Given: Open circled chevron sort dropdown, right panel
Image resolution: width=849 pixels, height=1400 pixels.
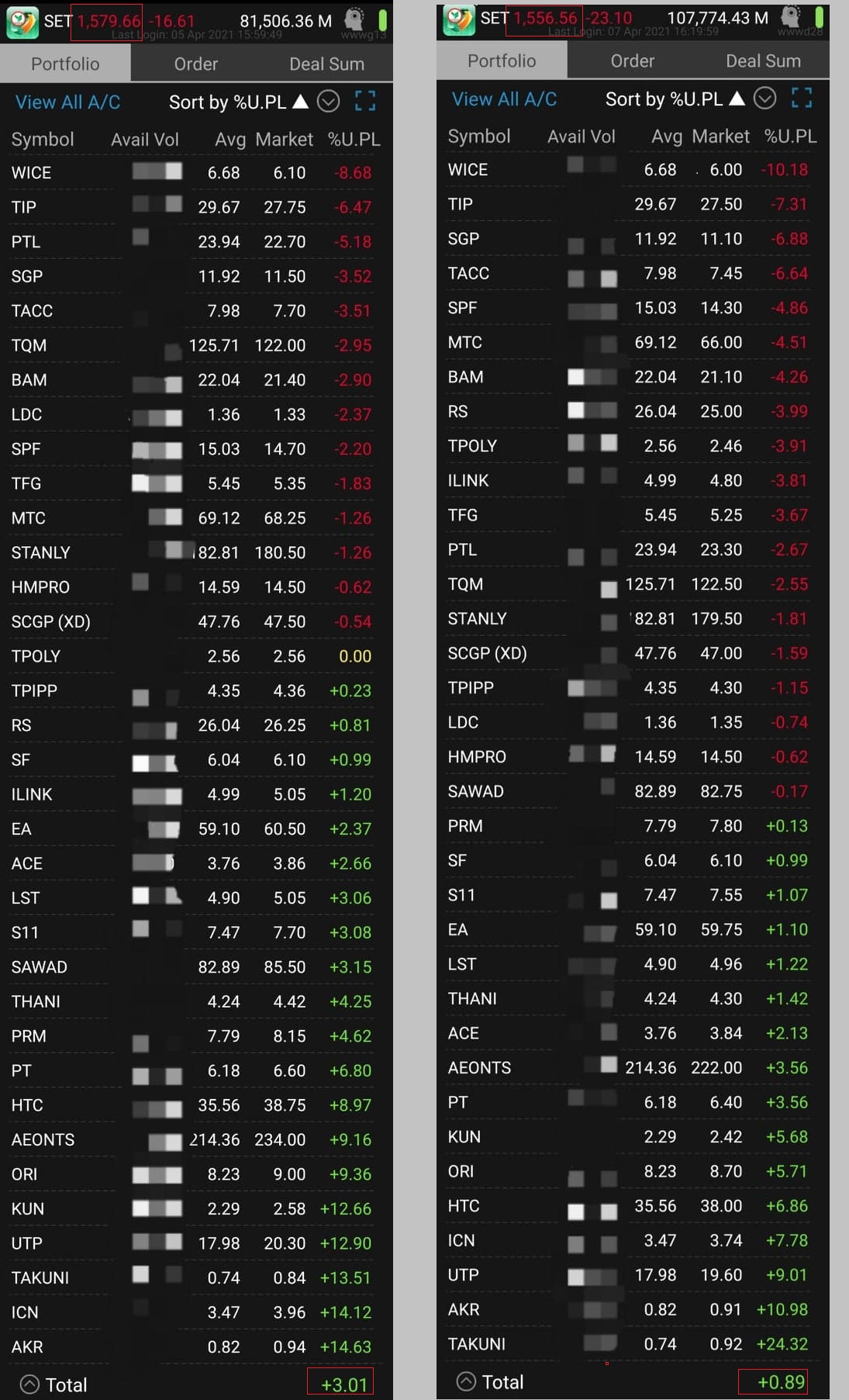Looking at the screenshot, I should point(765,98).
